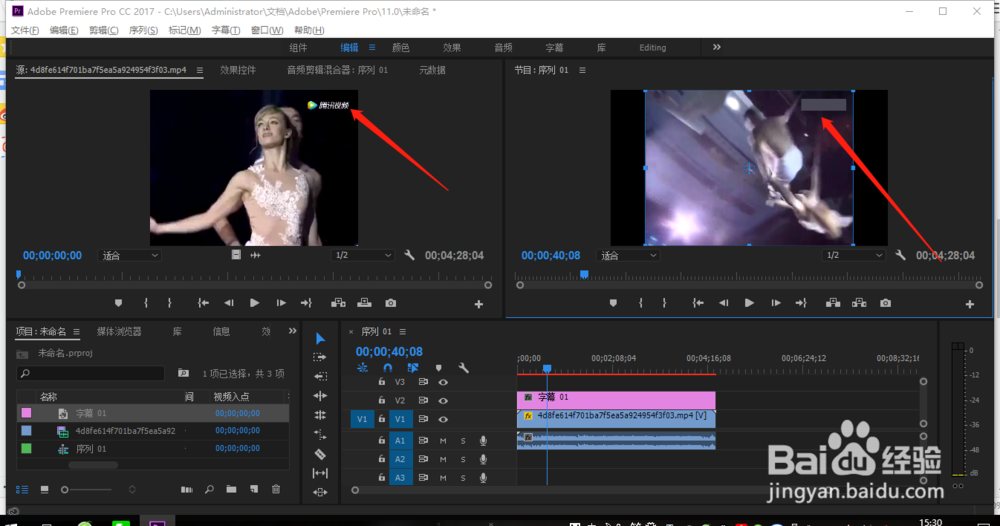Toggle lock on track A3
Viewport: 1000px width, 526px height.
[x=381, y=478]
